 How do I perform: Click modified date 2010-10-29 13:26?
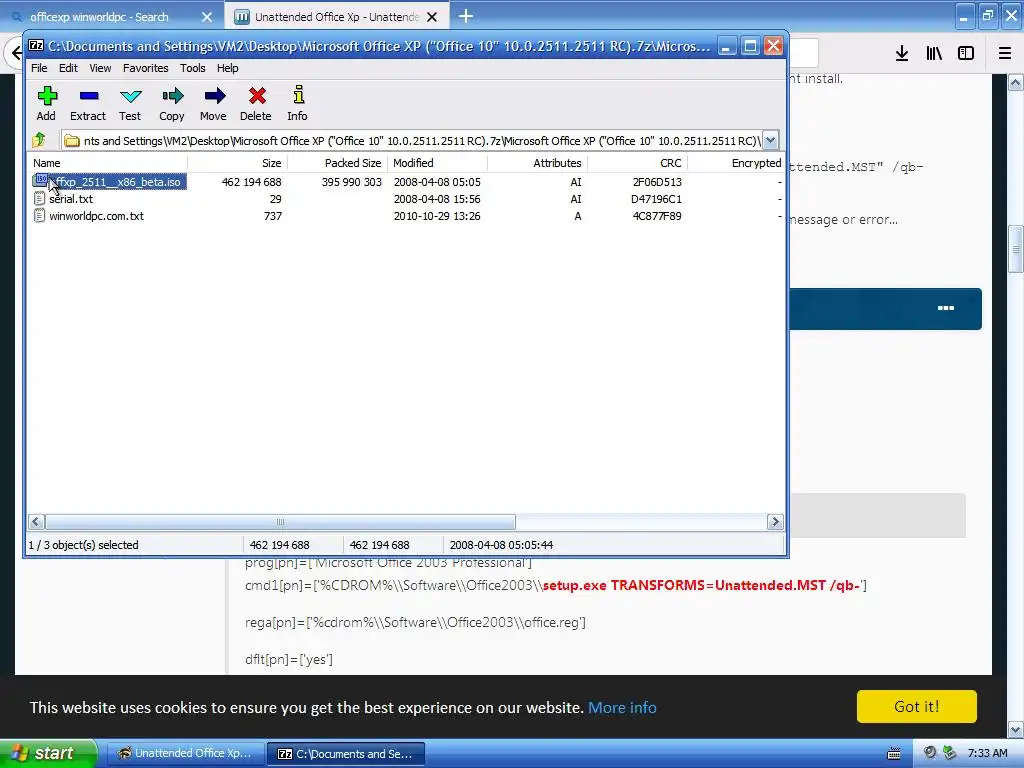click(437, 216)
